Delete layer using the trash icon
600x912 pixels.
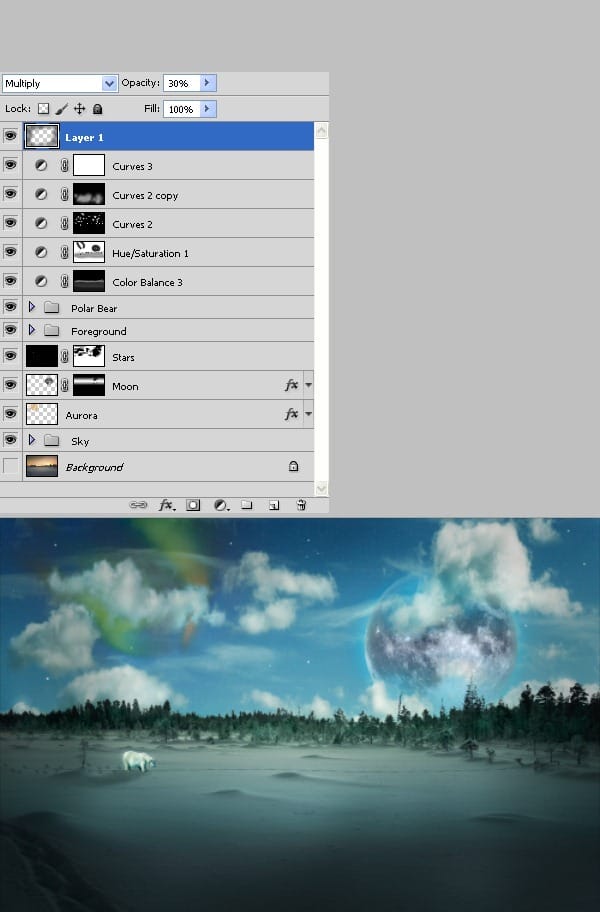(301, 506)
